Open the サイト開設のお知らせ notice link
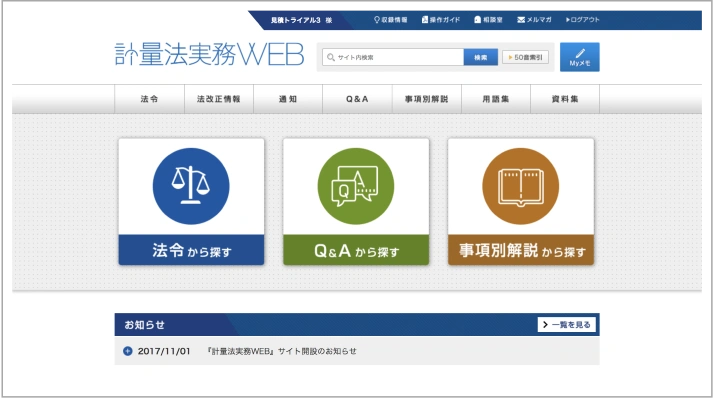Viewport: 713px width, 398px height. pyautogui.click(x=281, y=351)
